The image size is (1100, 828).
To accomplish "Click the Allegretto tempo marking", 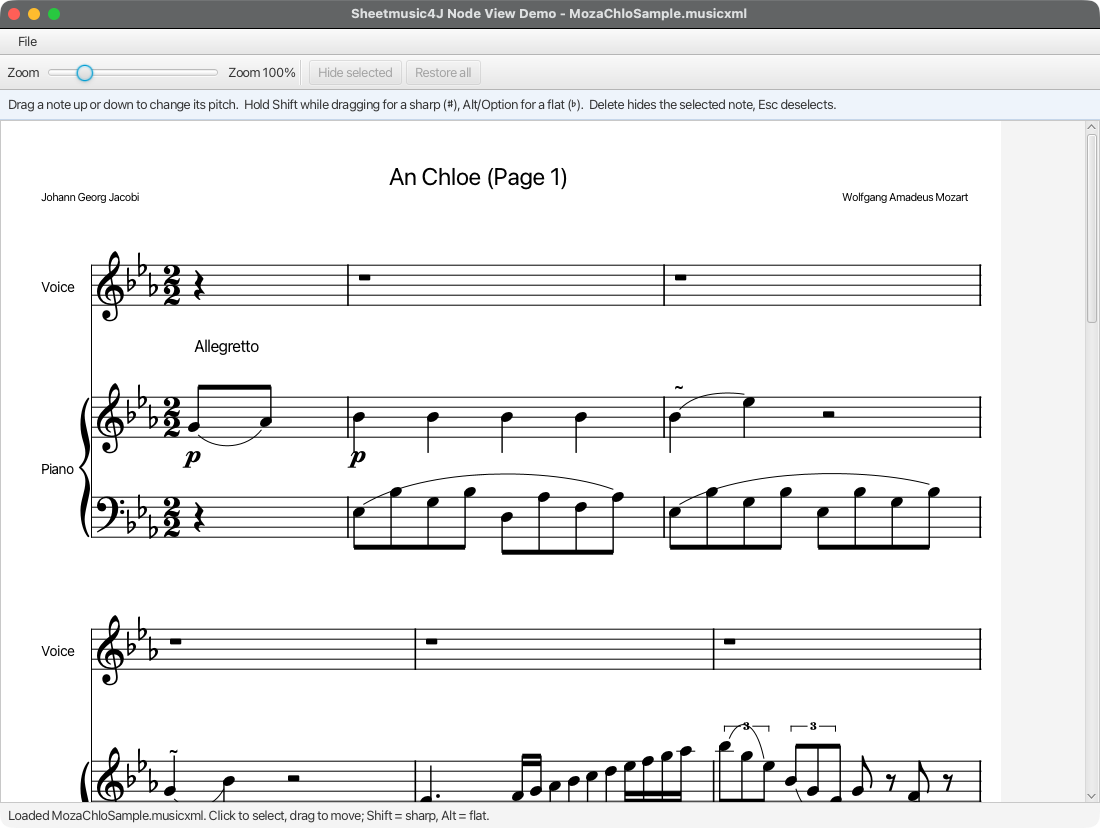I will click(226, 346).
